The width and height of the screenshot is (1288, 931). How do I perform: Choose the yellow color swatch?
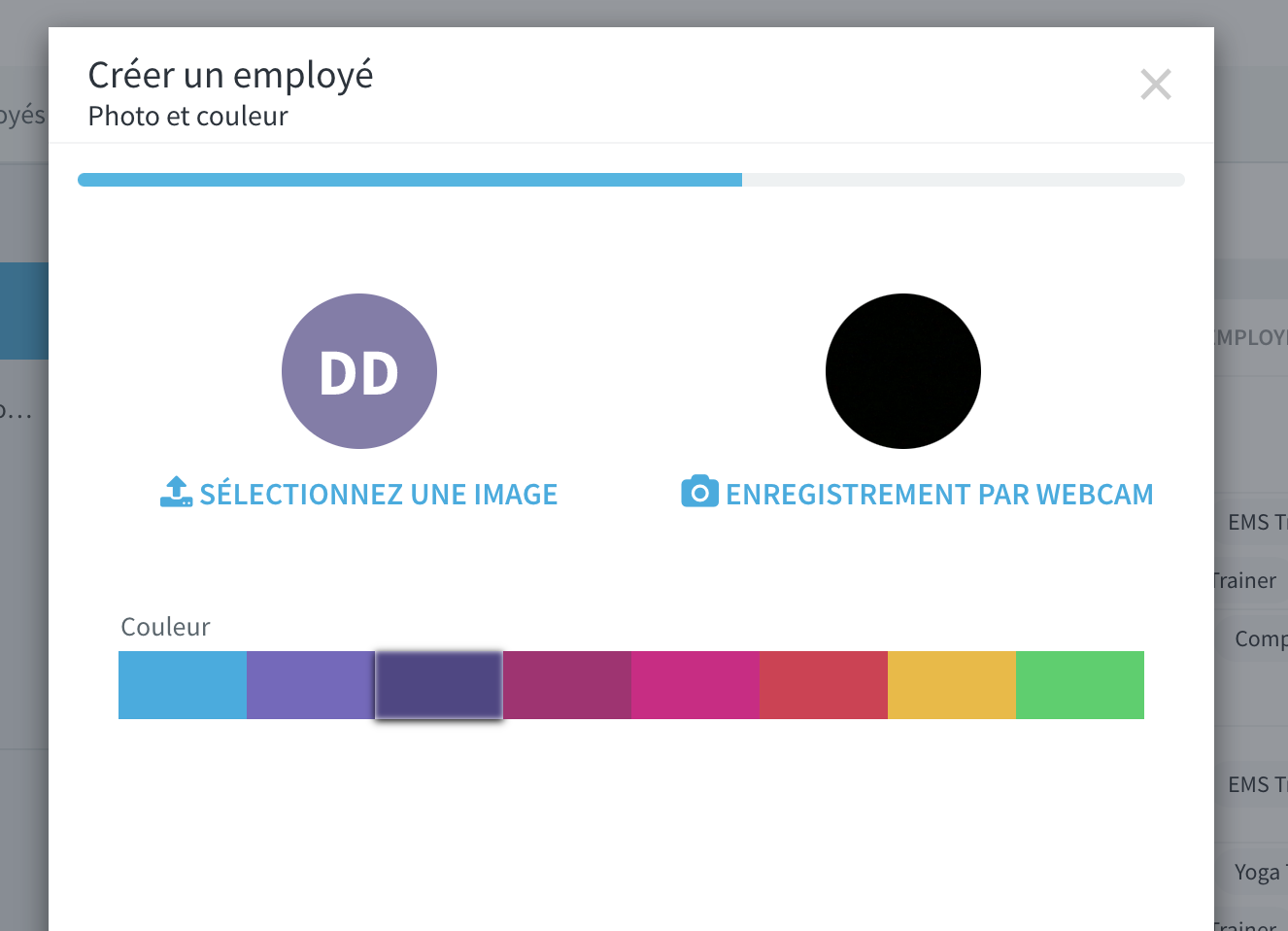click(952, 685)
